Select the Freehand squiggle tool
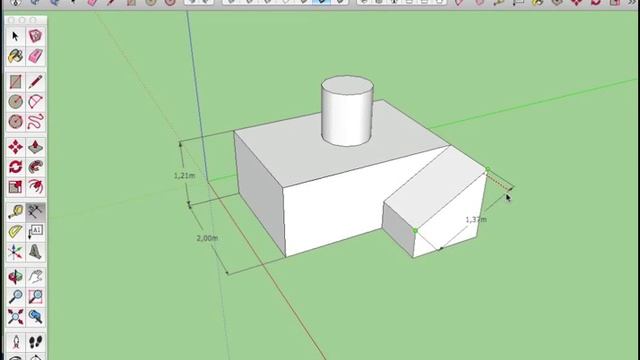The width and height of the screenshot is (640, 360). (x=36, y=121)
